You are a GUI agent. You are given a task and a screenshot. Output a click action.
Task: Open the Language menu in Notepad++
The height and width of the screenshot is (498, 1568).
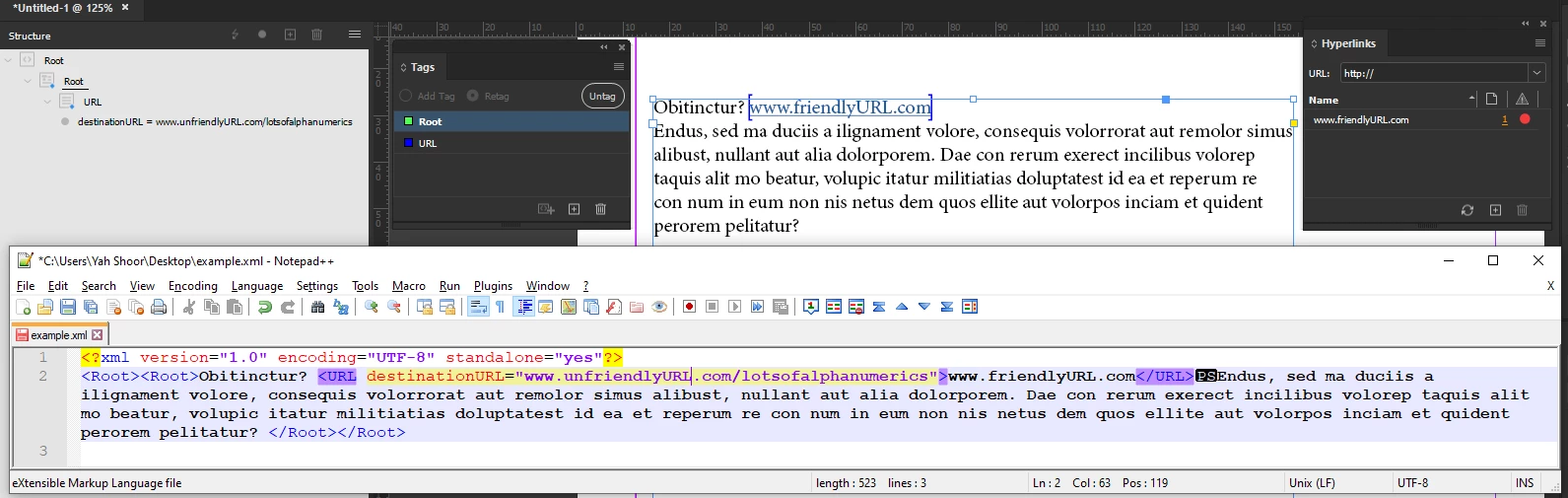click(x=257, y=286)
